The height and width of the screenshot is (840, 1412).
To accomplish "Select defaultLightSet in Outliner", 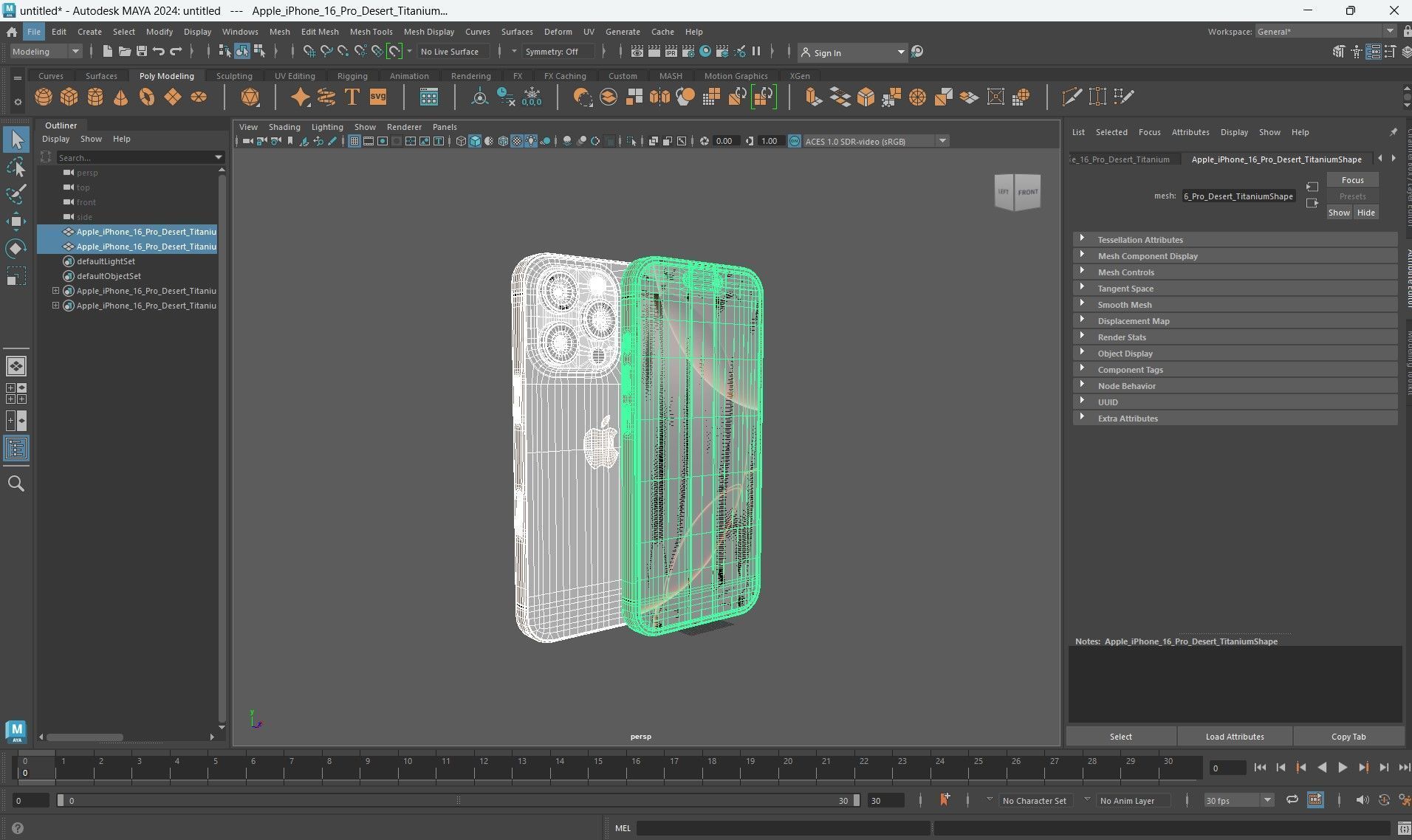I will (106, 261).
